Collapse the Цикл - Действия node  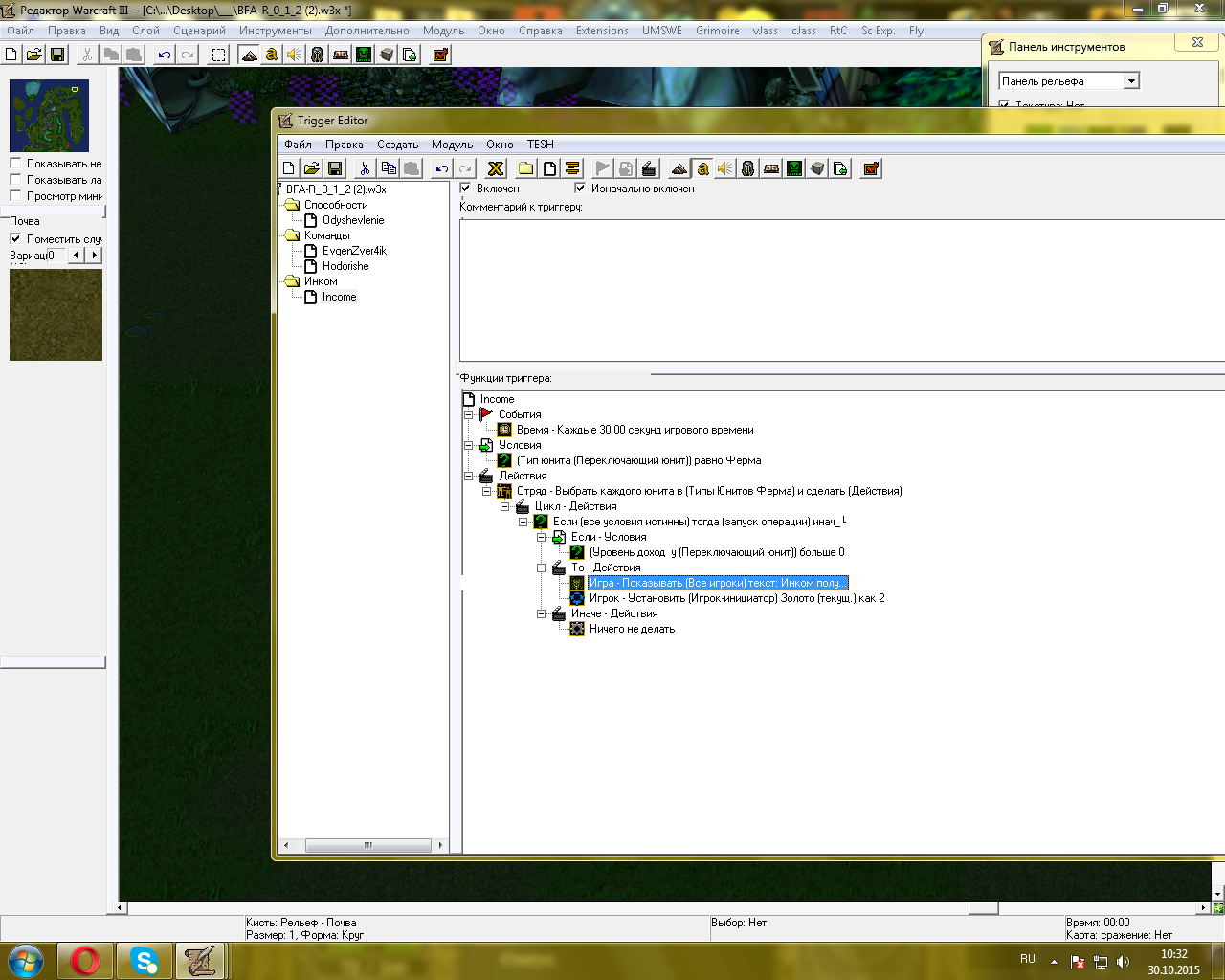[x=505, y=506]
